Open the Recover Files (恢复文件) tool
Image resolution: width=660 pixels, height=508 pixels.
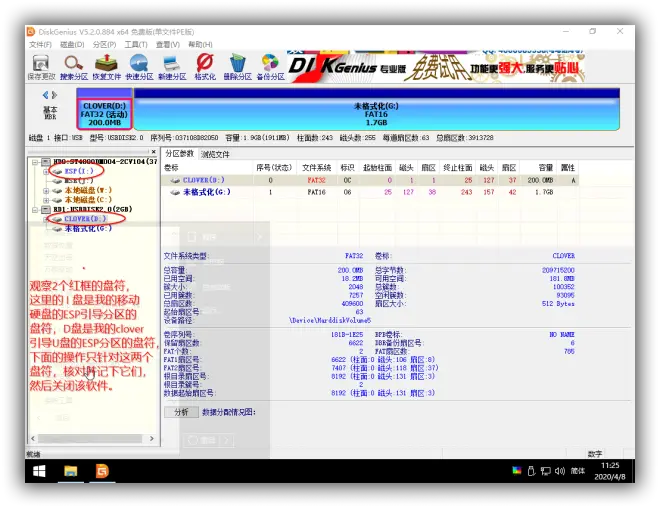click(106, 67)
